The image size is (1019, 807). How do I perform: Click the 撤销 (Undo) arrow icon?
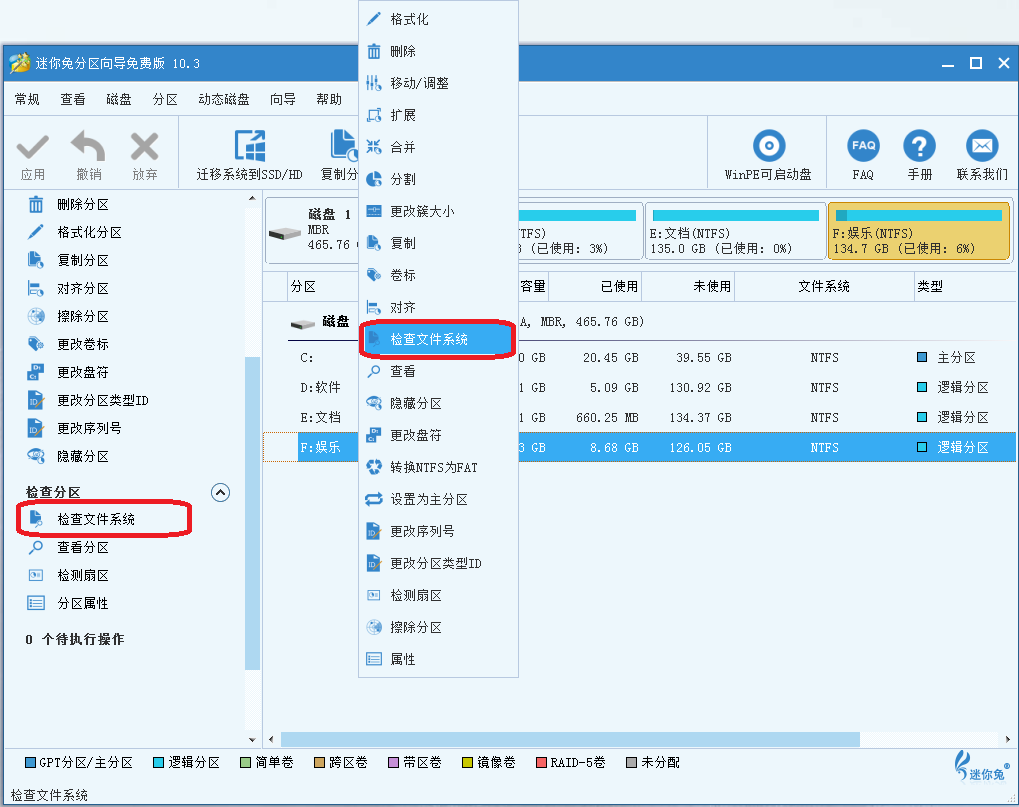(88, 146)
